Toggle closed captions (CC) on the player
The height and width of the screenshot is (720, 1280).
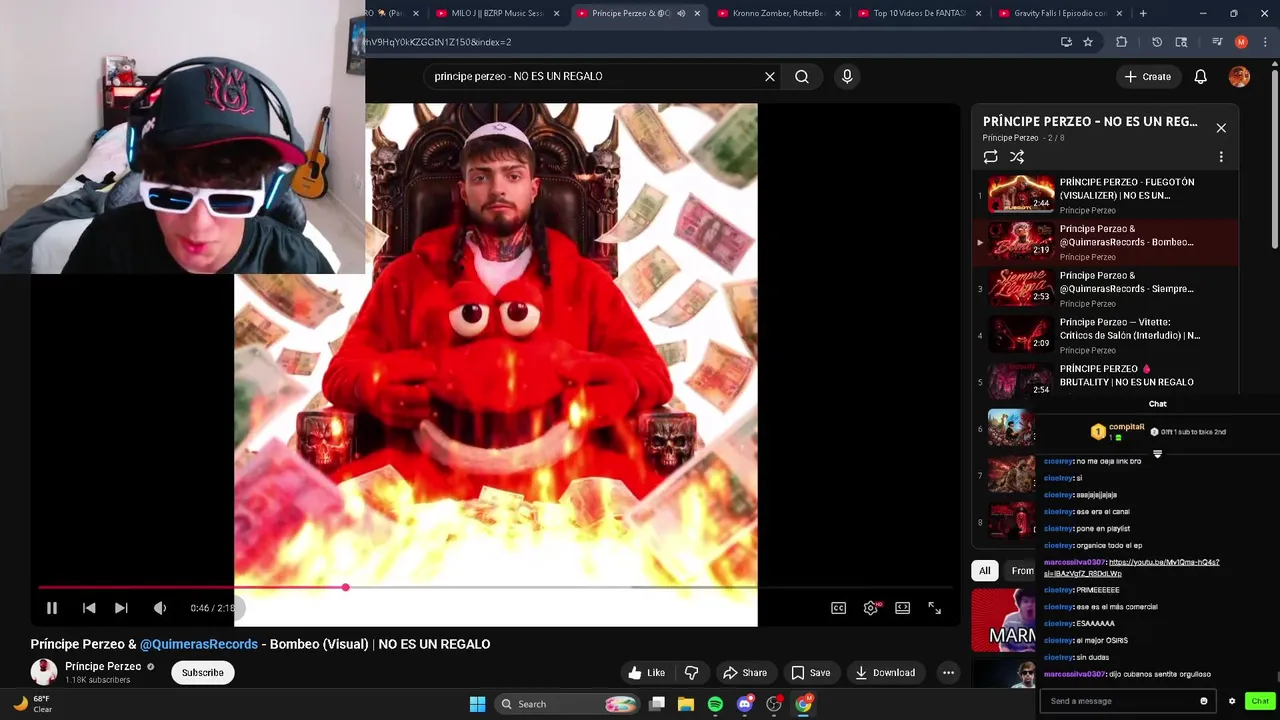tap(839, 608)
